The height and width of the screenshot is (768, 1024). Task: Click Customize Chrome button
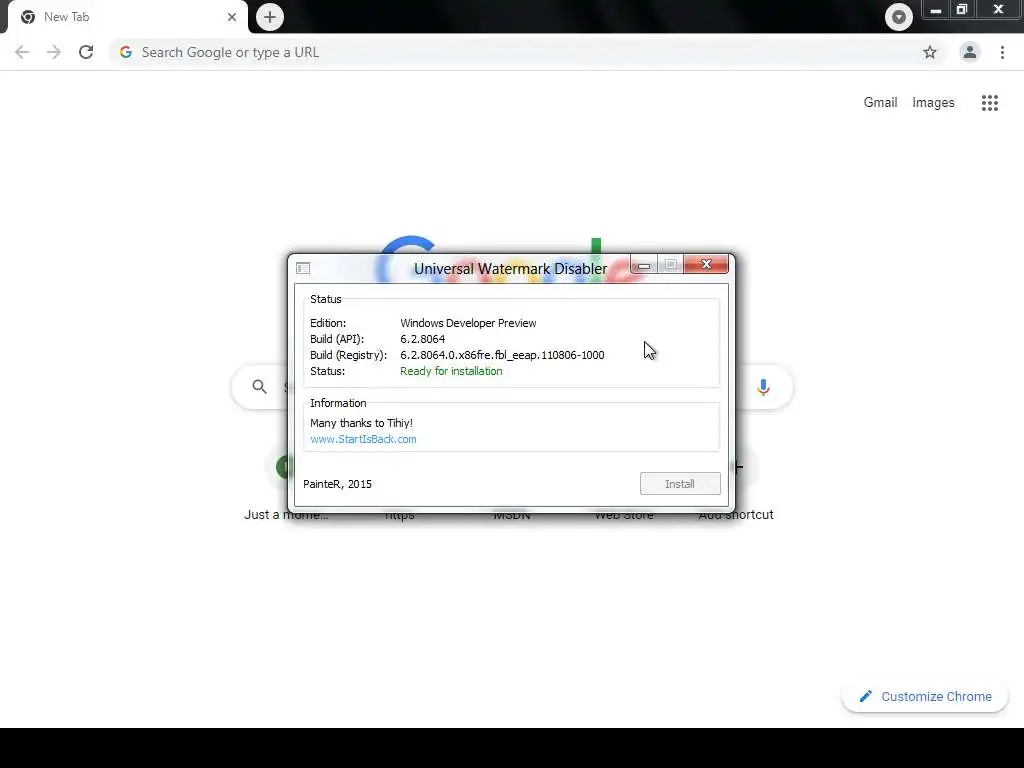click(x=925, y=696)
